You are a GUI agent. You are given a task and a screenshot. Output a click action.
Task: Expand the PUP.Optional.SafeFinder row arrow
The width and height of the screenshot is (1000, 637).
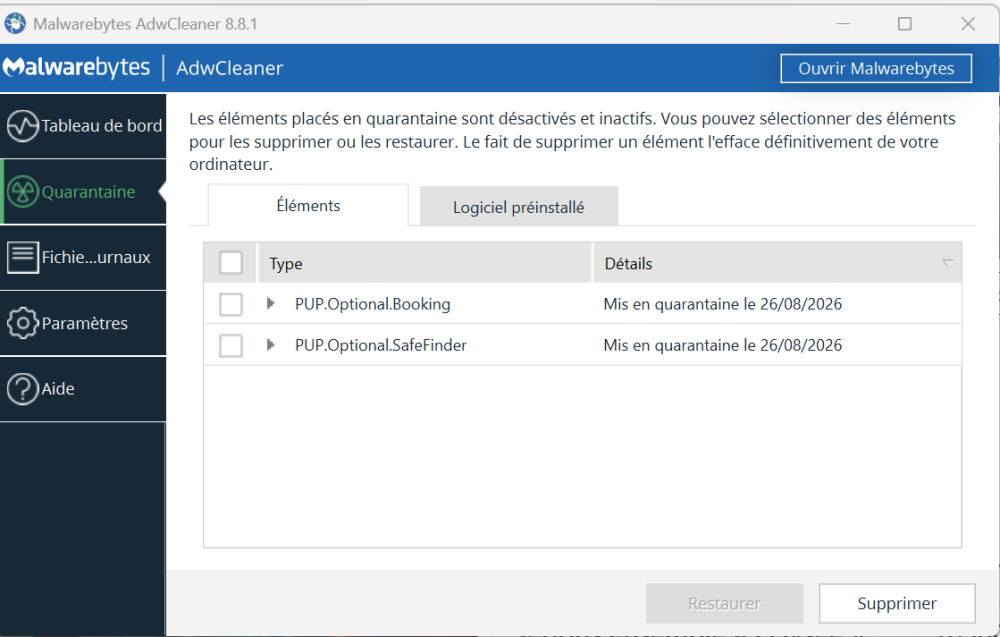tap(271, 345)
